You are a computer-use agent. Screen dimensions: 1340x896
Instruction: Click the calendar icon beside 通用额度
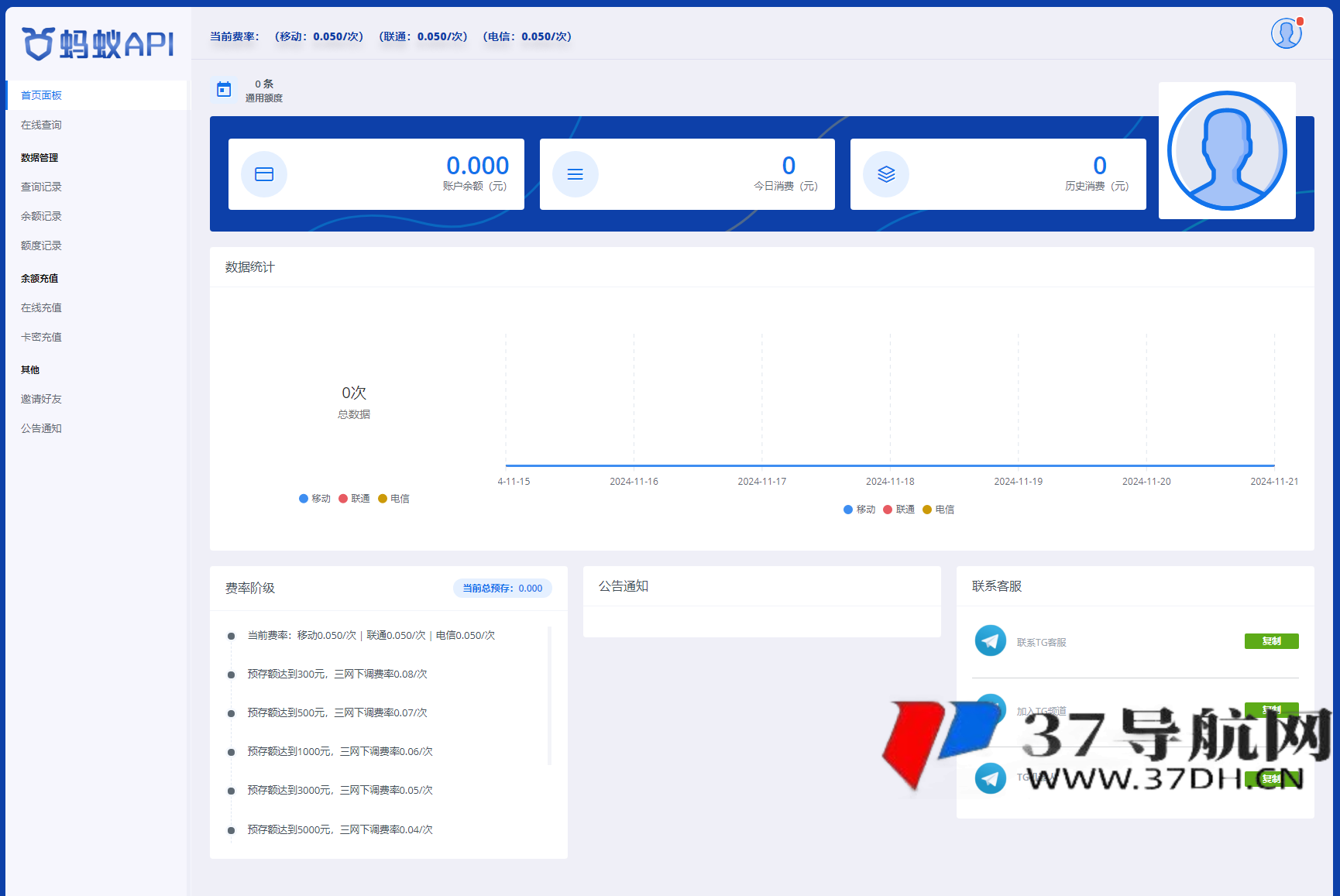pyautogui.click(x=224, y=90)
